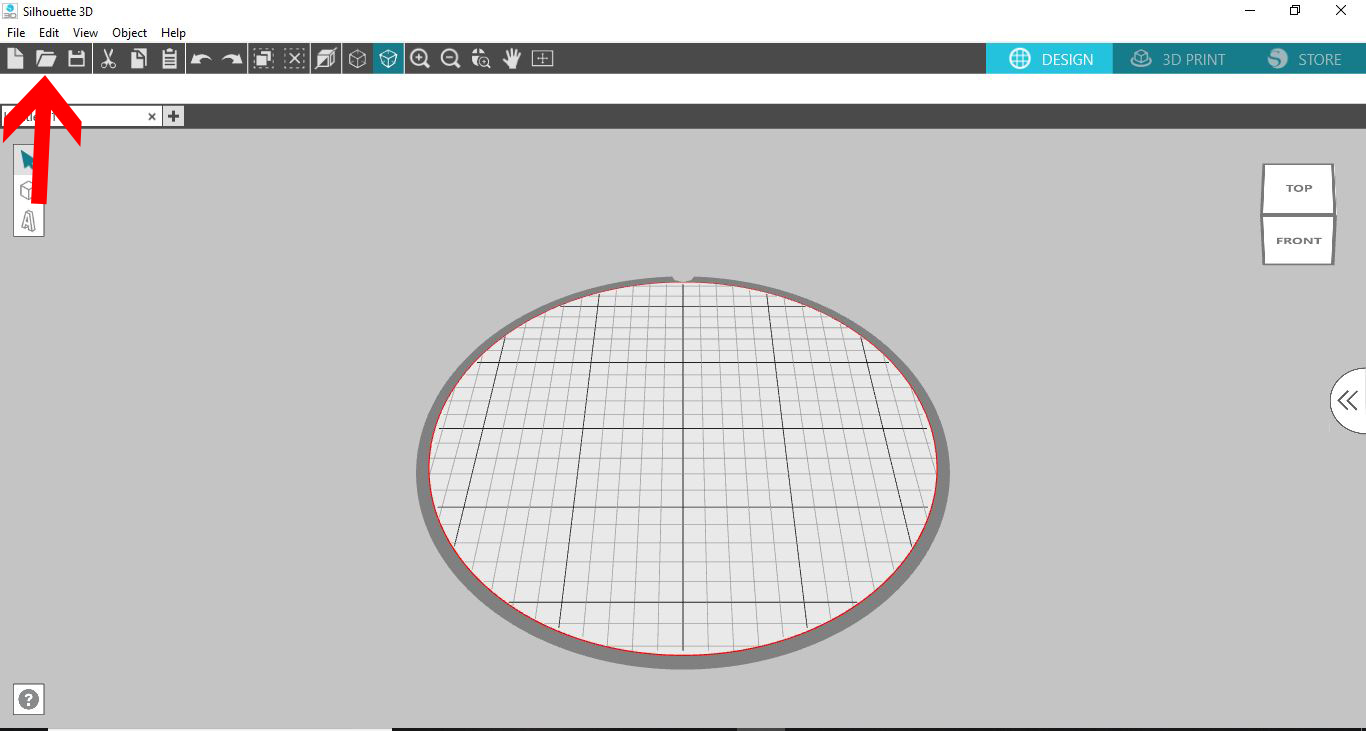Switch to the 3D PRINT tab
This screenshot has width=1366, height=731.
click(1177, 59)
